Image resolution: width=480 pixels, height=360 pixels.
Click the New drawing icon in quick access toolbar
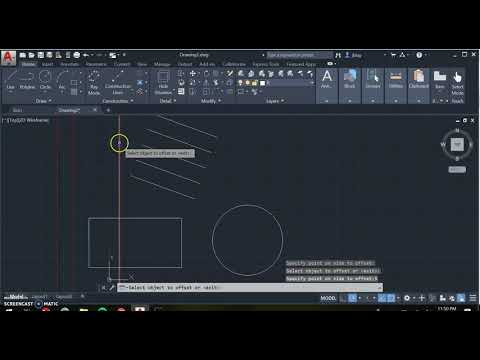pyautogui.click(x=23, y=55)
